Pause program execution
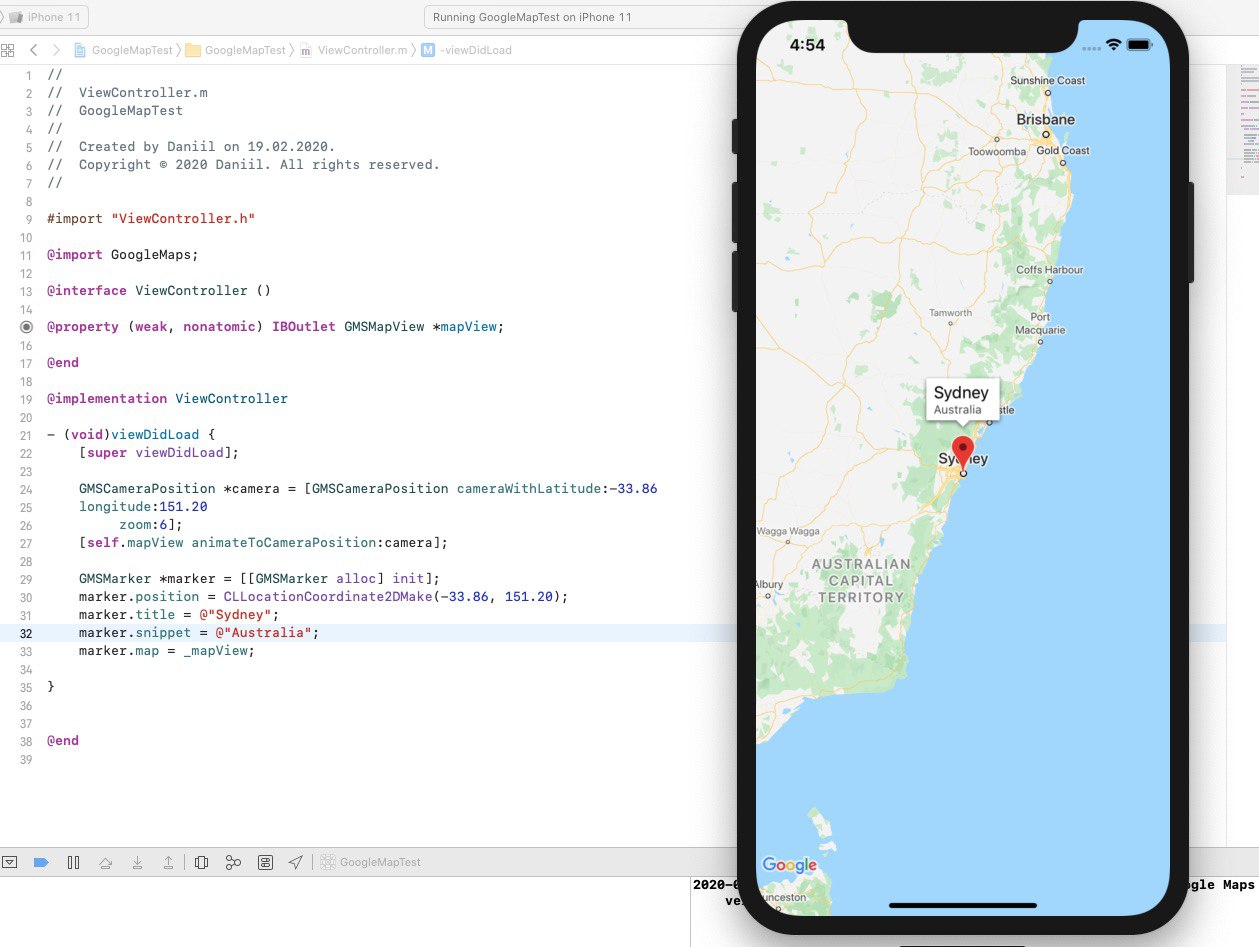Screen dimensions: 1259x947 (x=73, y=862)
